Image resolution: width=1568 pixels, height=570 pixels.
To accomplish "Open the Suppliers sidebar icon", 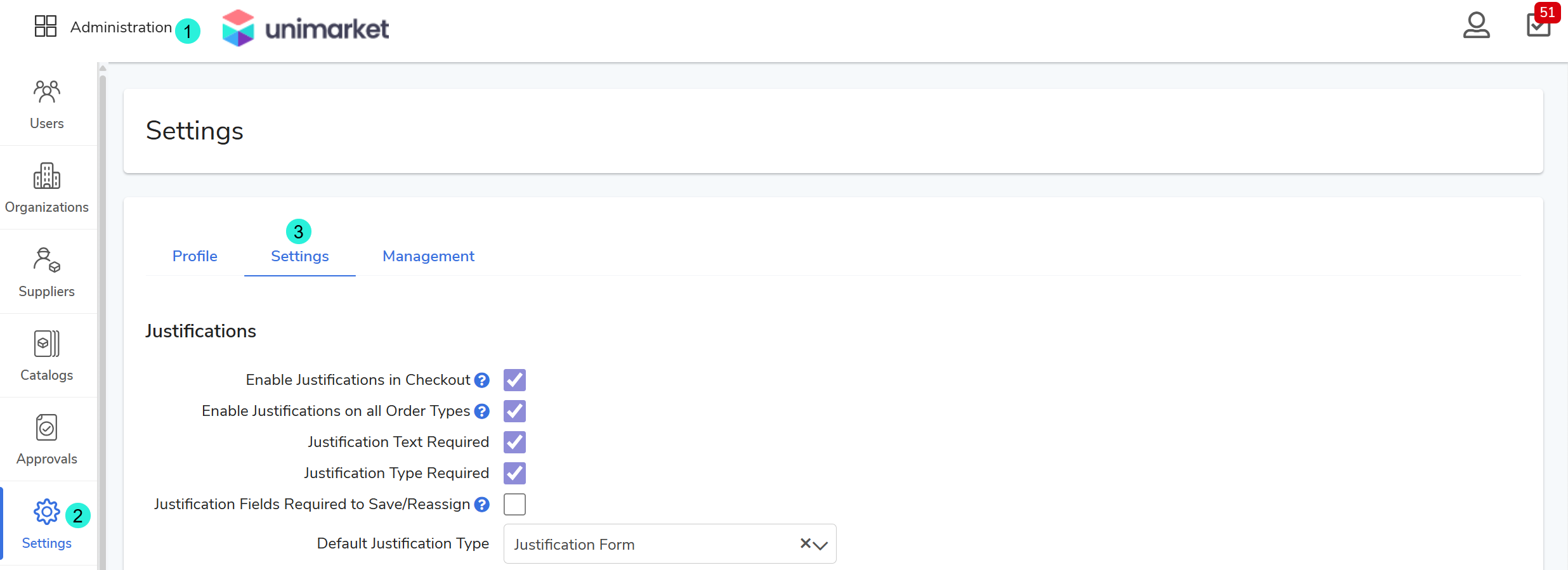I will click(47, 261).
